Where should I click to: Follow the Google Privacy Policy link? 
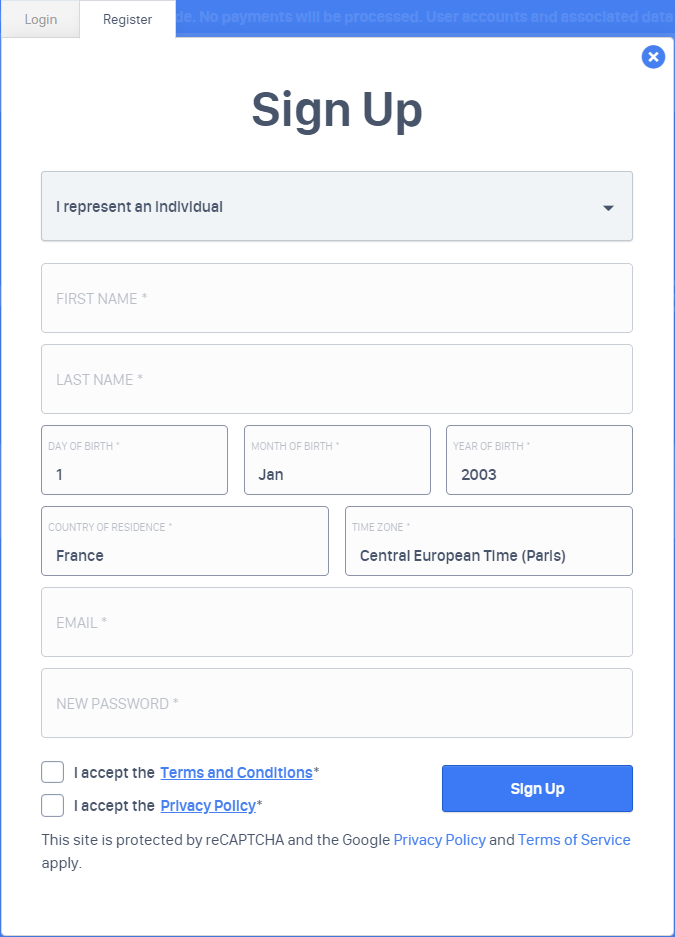(x=439, y=840)
